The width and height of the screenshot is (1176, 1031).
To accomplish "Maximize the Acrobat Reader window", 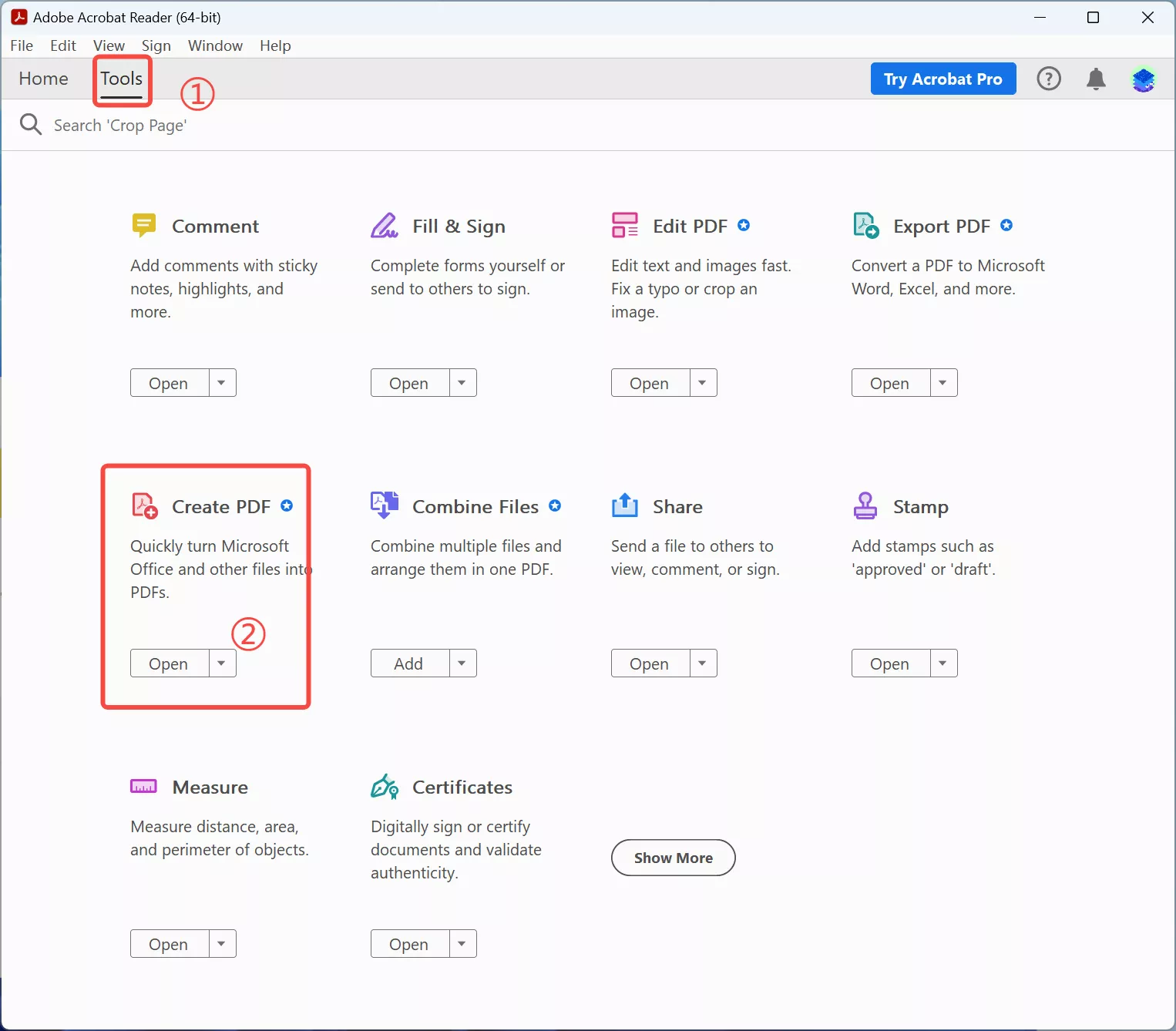I will tap(1093, 17).
